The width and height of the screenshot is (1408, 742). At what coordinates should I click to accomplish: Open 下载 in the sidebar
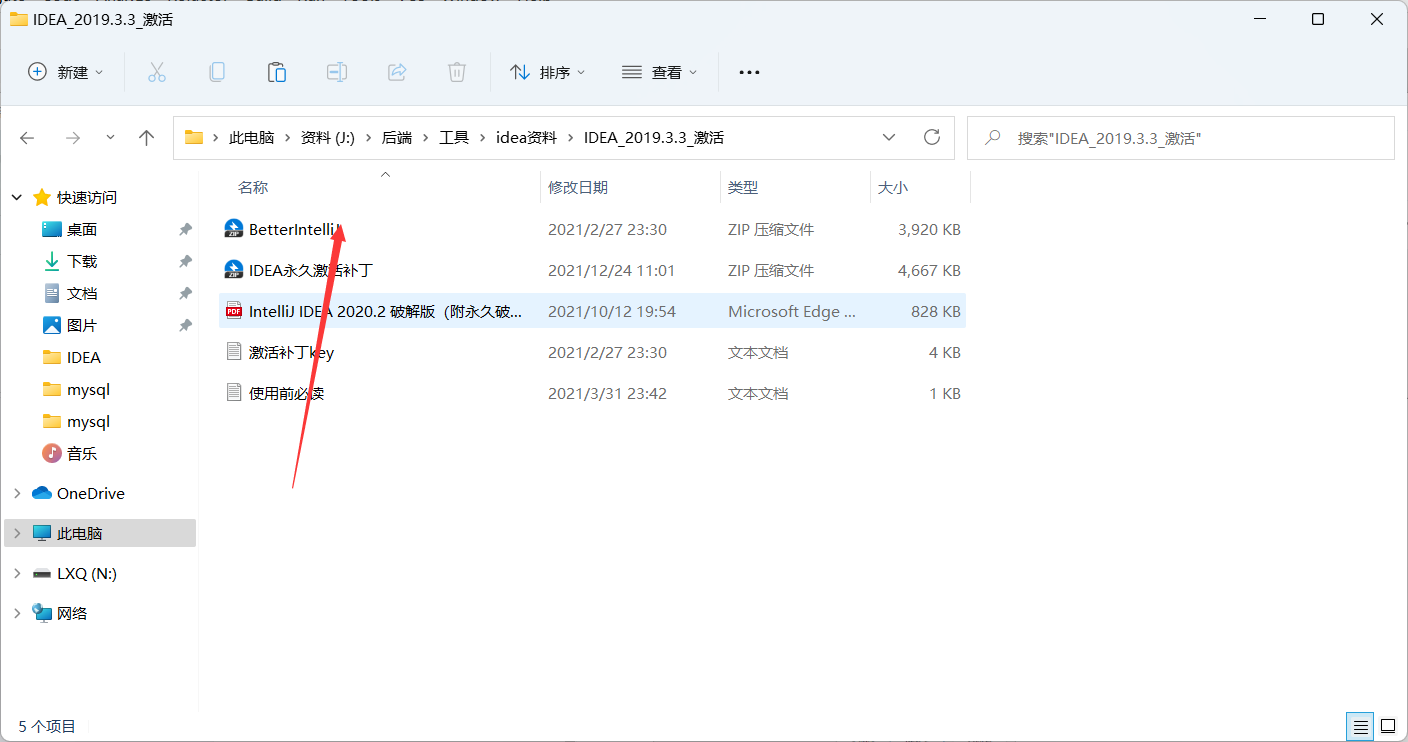tap(82, 262)
